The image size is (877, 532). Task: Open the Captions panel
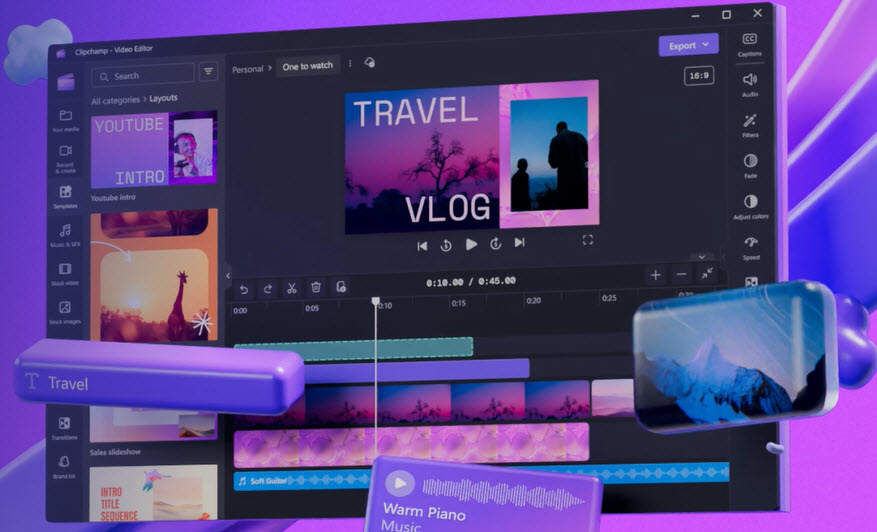pyautogui.click(x=749, y=44)
